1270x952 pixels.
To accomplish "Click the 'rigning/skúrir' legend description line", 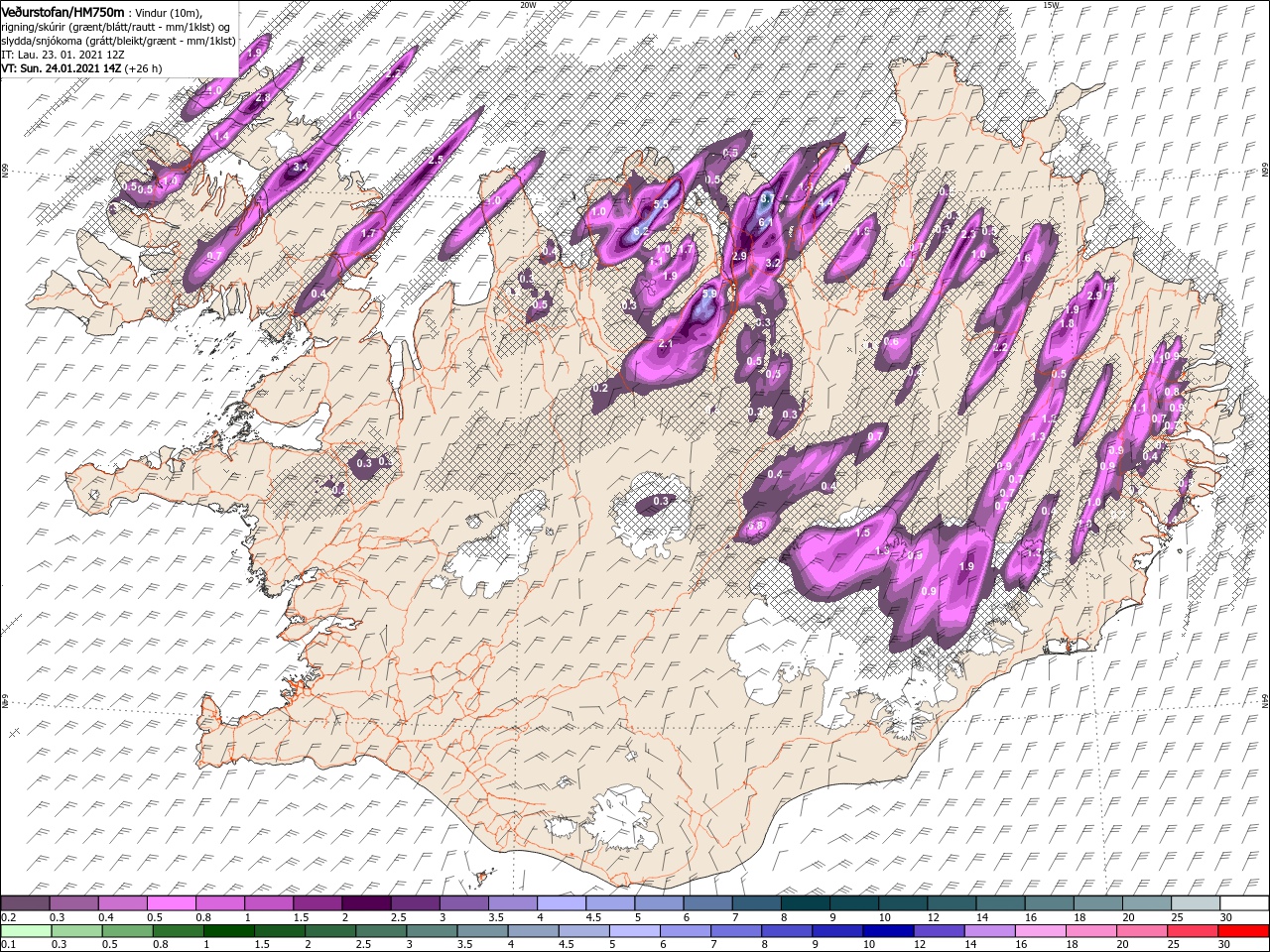I will 116,26.
